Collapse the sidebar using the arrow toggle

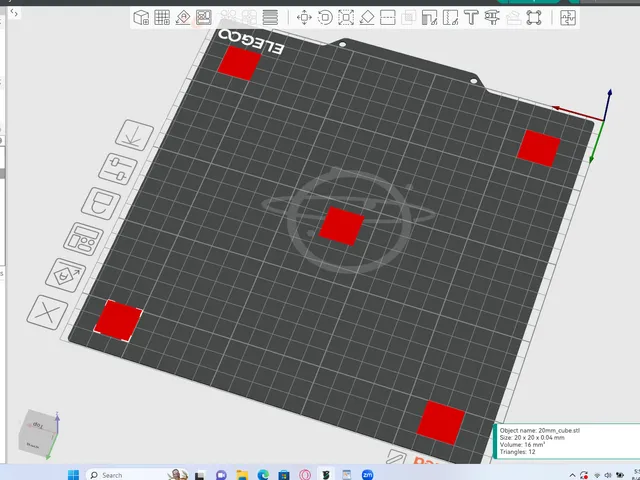[14, 13]
